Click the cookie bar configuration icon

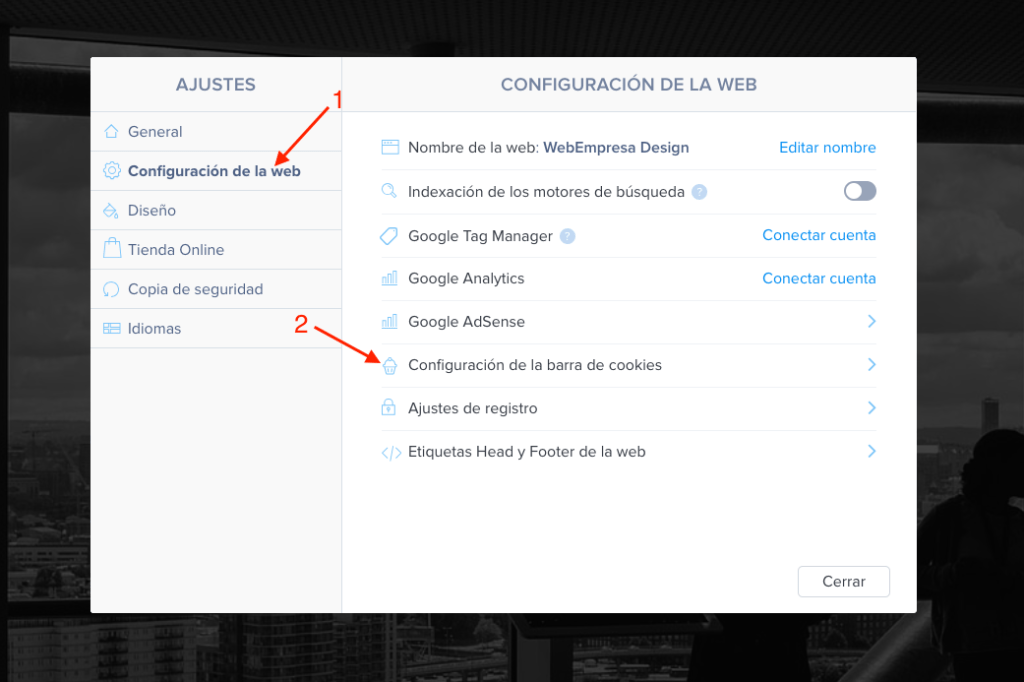[x=390, y=366]
